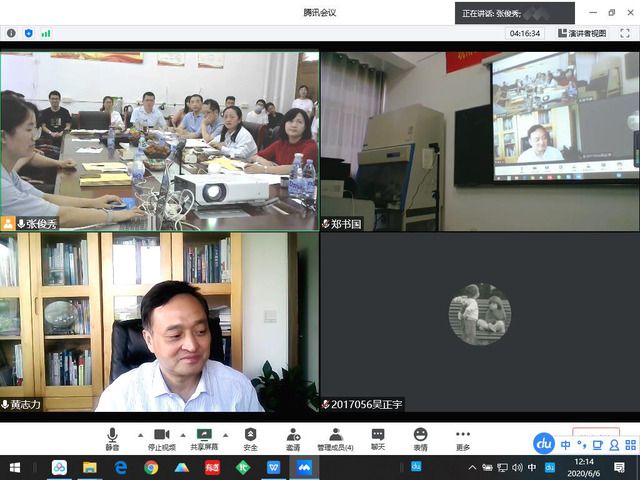Image resolution: width=640 pixels, height=480 pixels.
Task: Expand share options arrow beside 共享屏幕
Action: [x=227, y=435]
